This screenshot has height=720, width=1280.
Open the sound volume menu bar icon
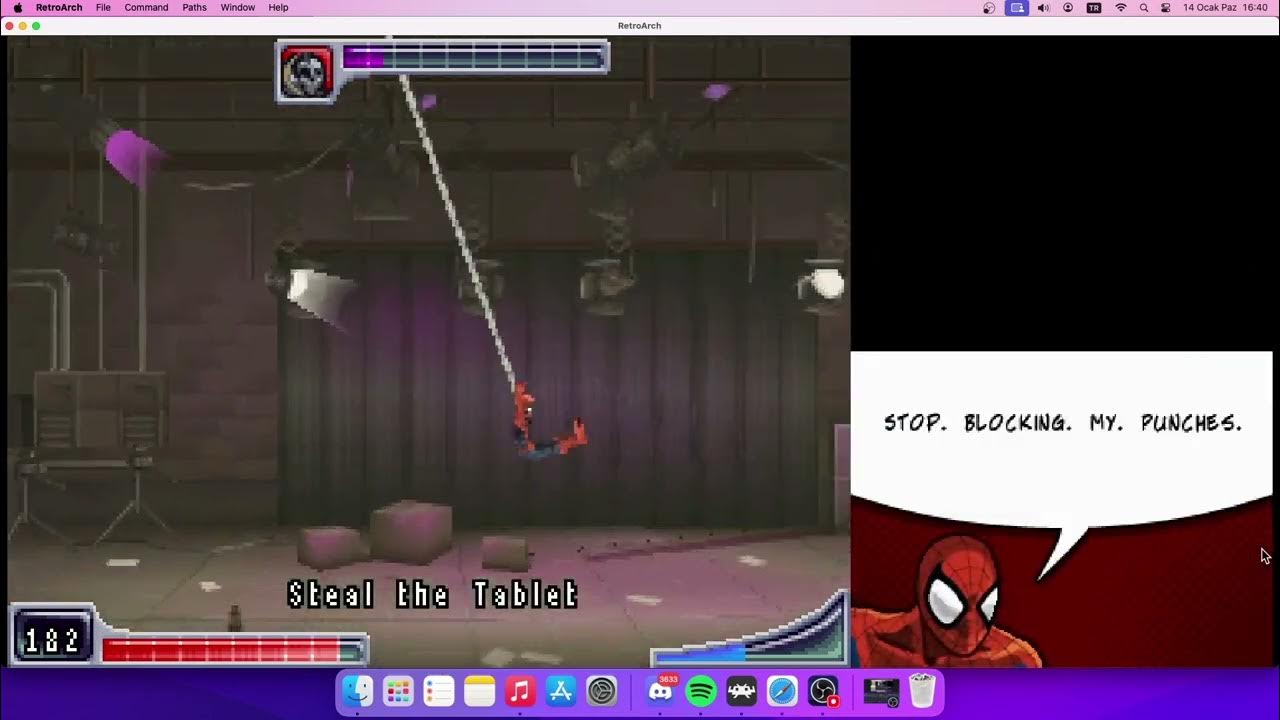pyautogui.click(x=1043, y=7)
